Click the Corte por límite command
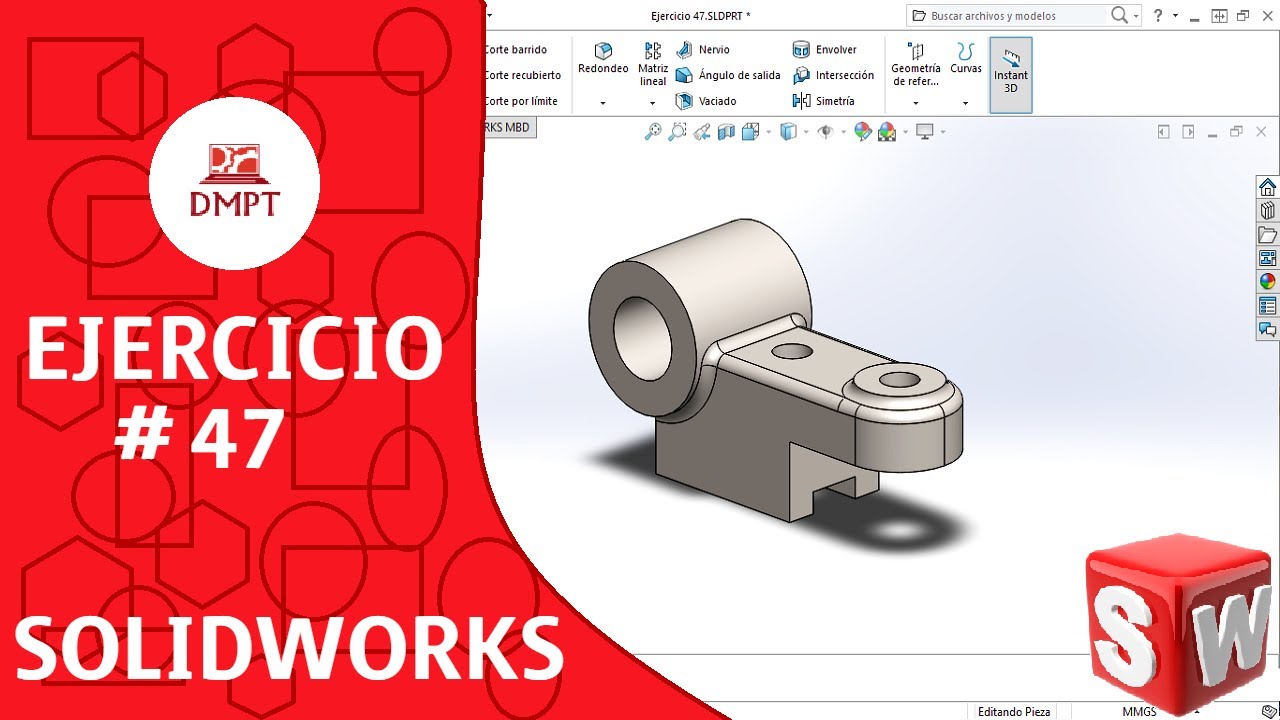Image resolution: width=1280 pixels, height=720 pixels. [x=520, y=101]
